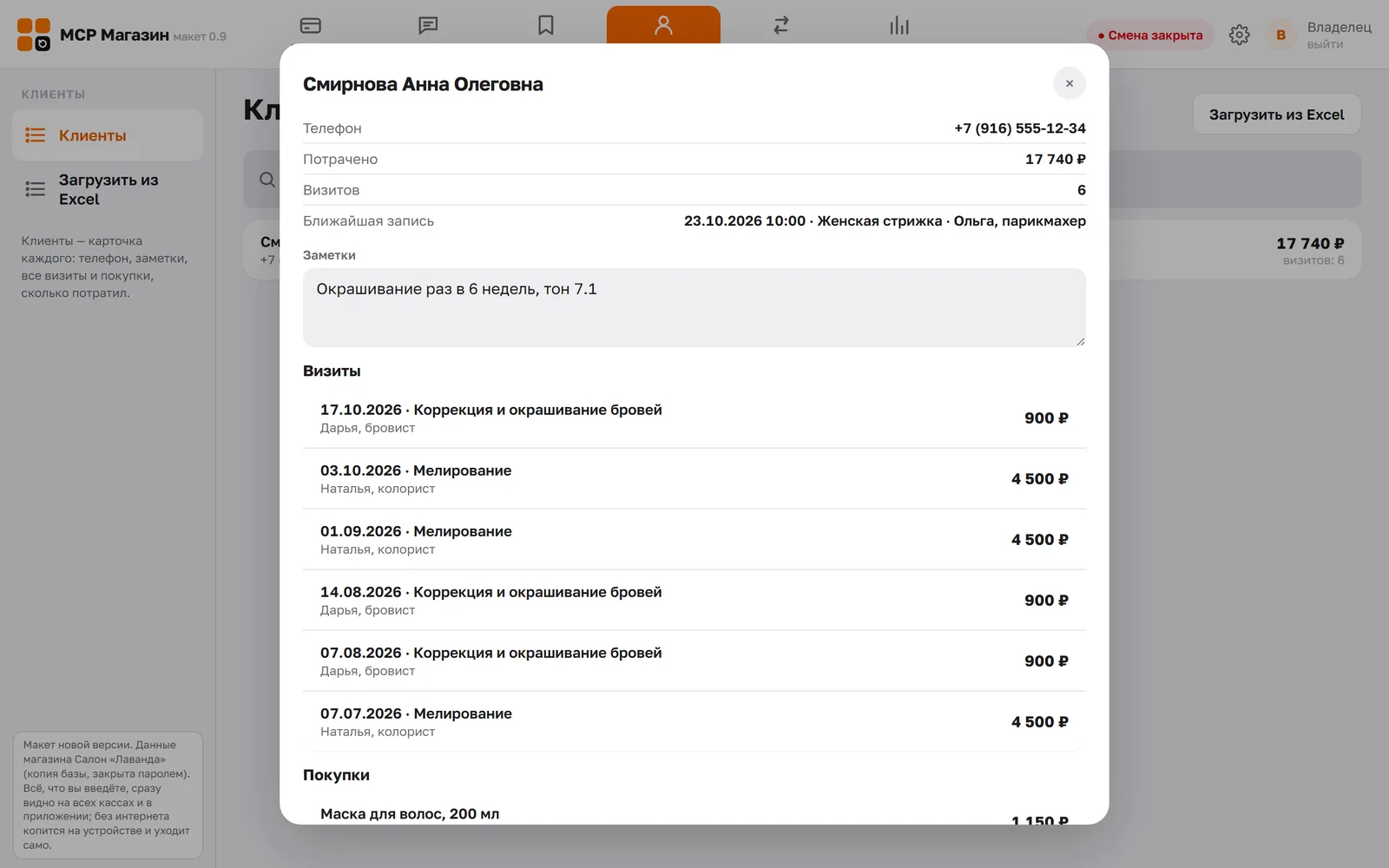Click into the Заметки notes text area
Image resolution: width=1389 pixels, height=868 pixels.
pos(694,307)
